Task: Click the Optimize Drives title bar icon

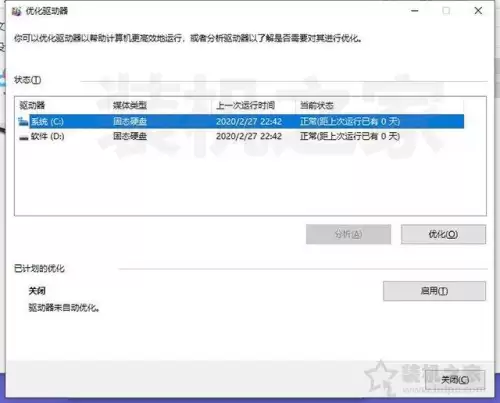Action: tap(16, 11)
